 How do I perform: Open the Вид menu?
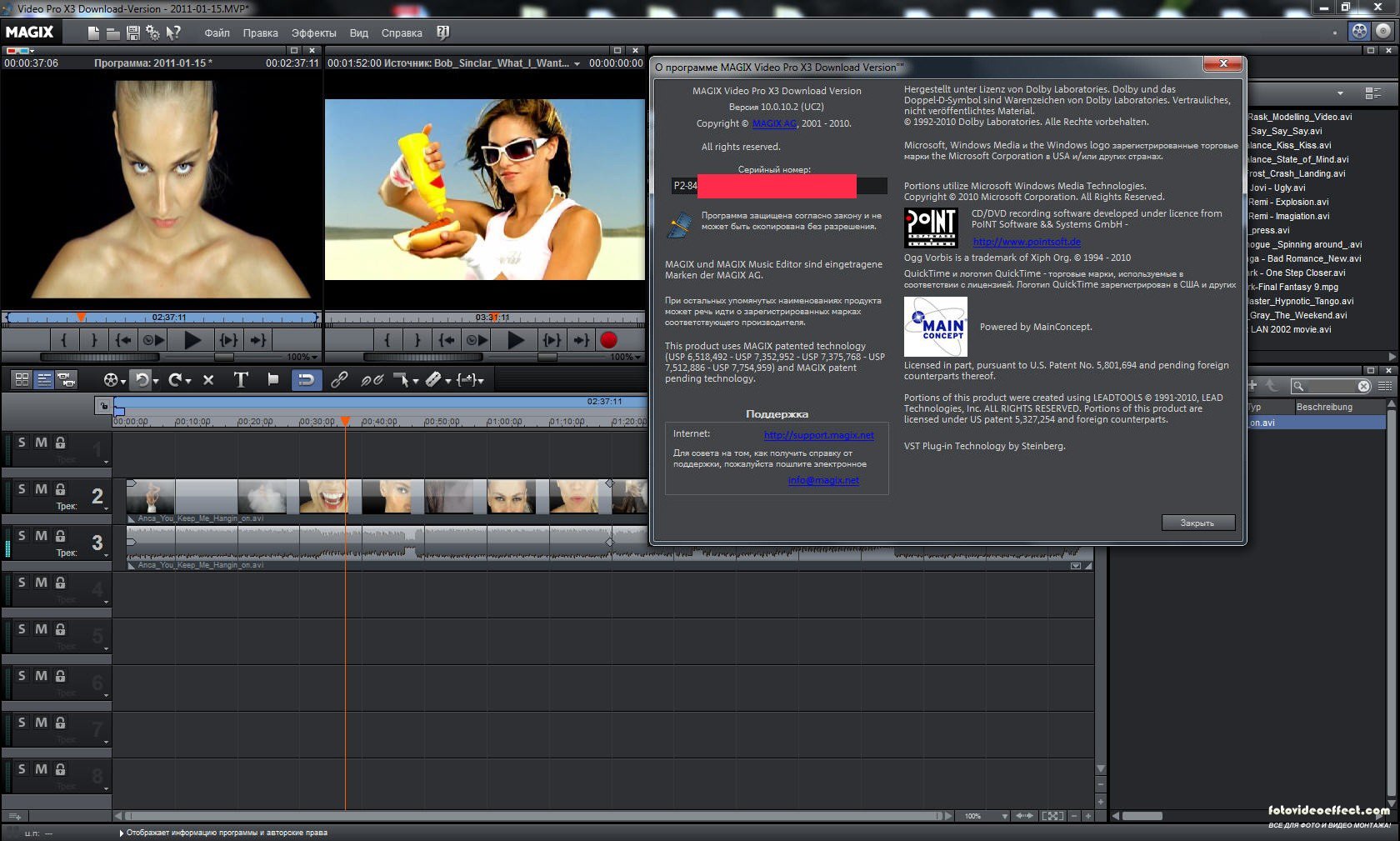359,33
